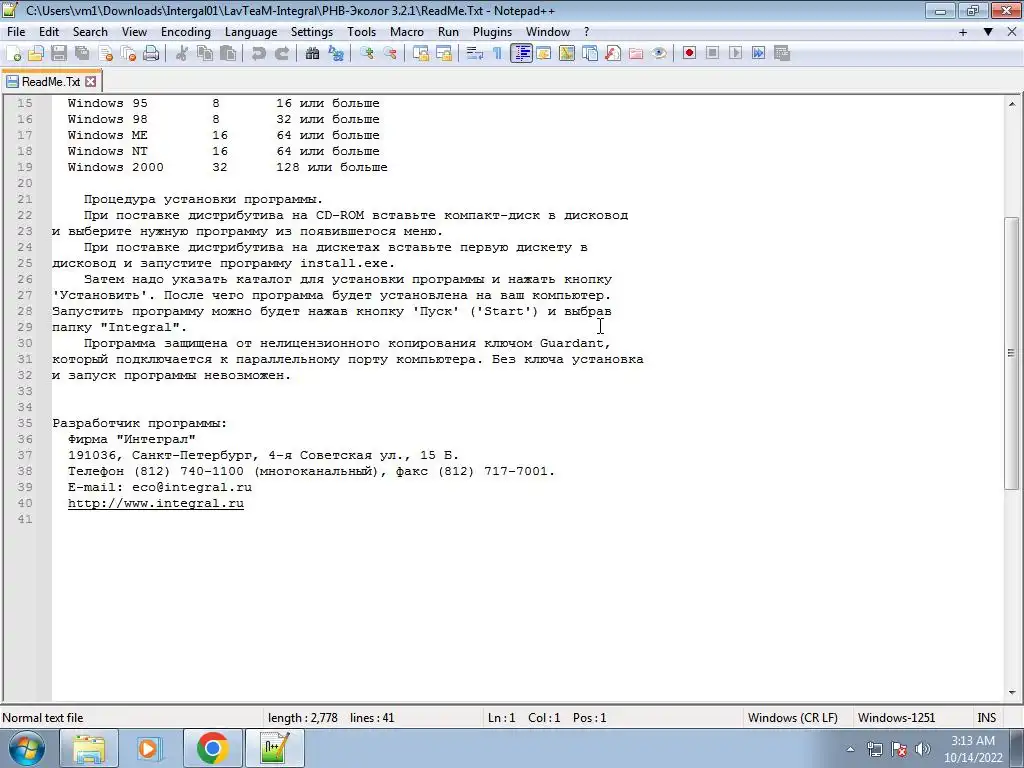Toggle the Monitoring eye icon
The height and width of the screenshot is (768, 1024).
(659, 54)
